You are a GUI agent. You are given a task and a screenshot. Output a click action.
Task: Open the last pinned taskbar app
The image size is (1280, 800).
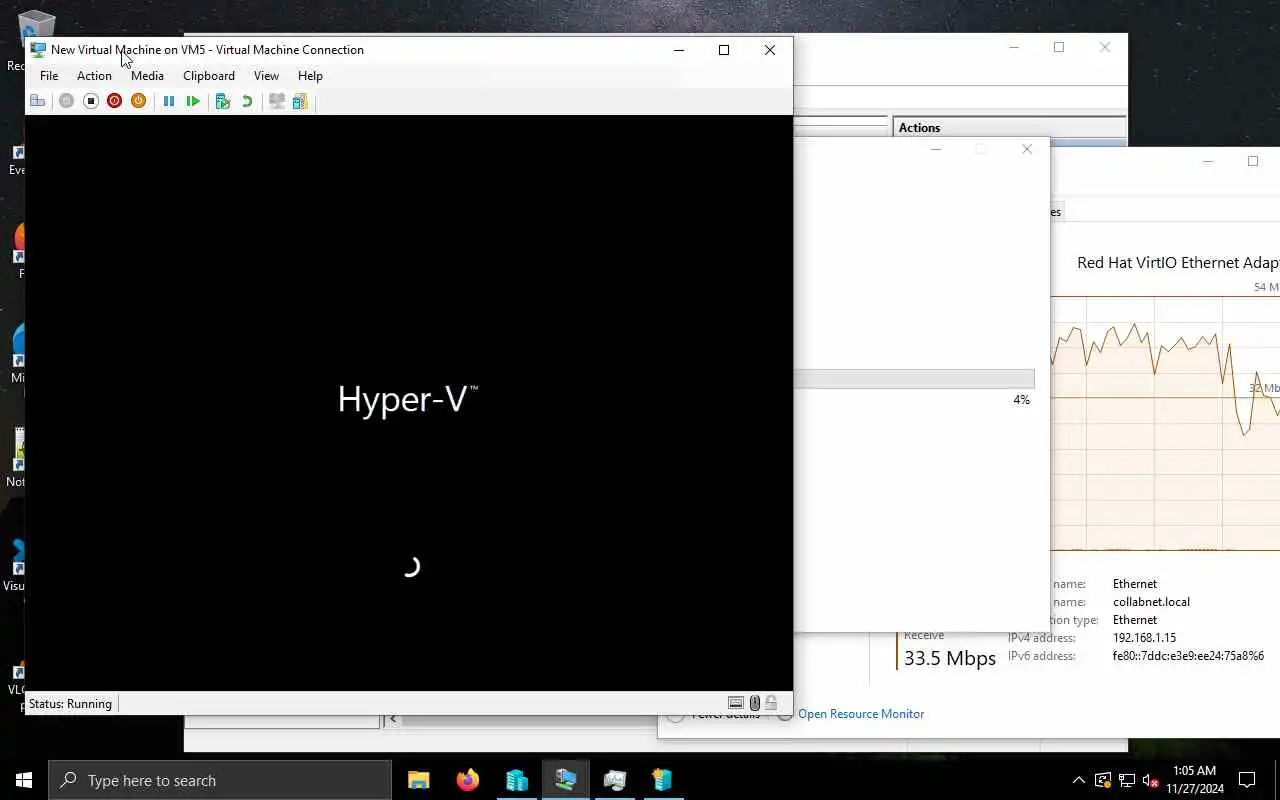tap(662, 780)
